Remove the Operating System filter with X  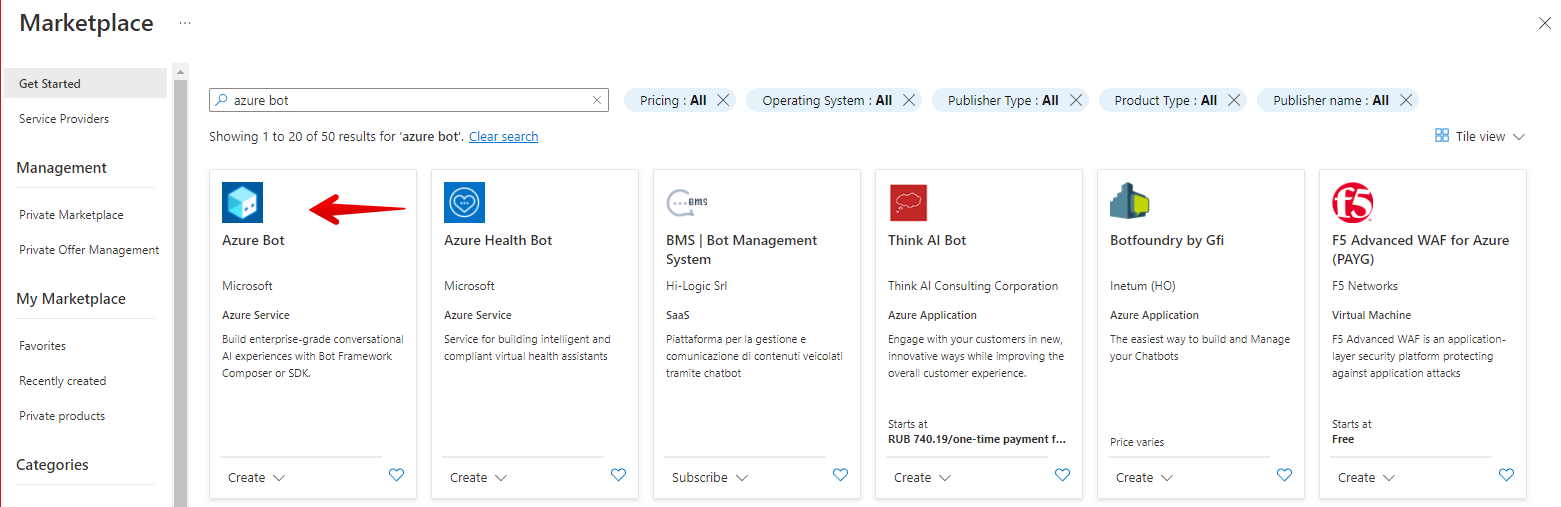point(909,100)
